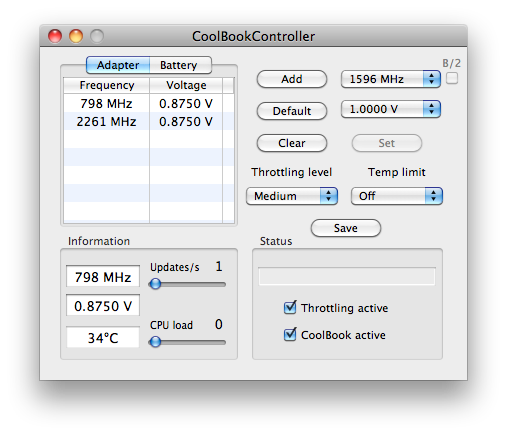This screenshot has width=507, height=435.
Task: Click the 0.8750 V cell in 2261 MHz row
Action: pos(186,121)
